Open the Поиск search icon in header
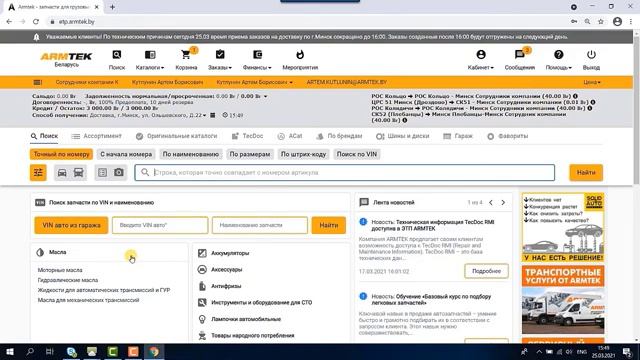The height and width of the screenshot is (360, 640). (117, 60)
